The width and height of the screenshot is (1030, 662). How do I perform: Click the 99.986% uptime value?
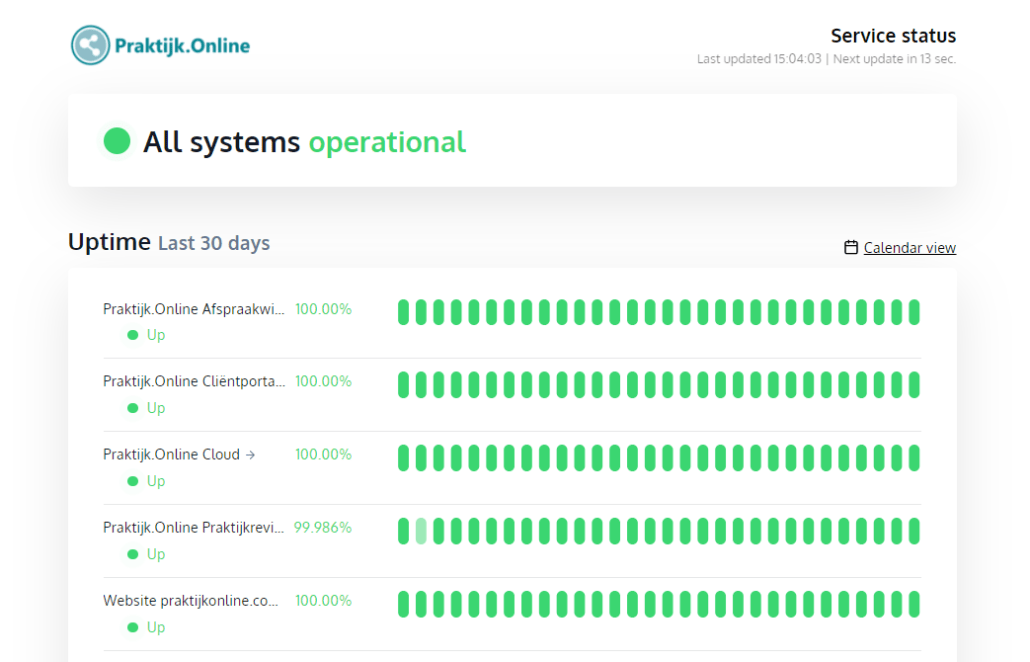323,527
